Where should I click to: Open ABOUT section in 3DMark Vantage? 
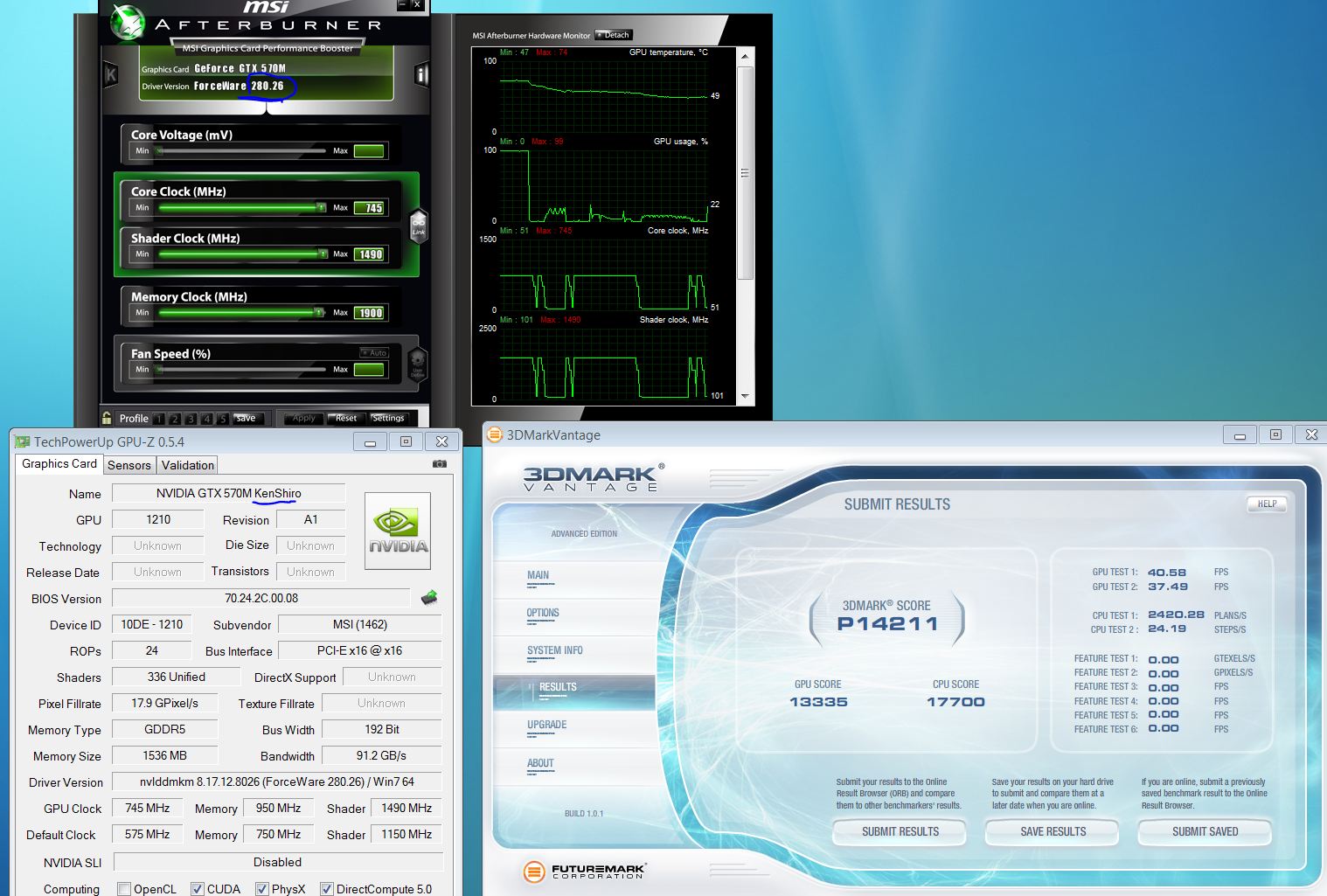coord(540,763)
